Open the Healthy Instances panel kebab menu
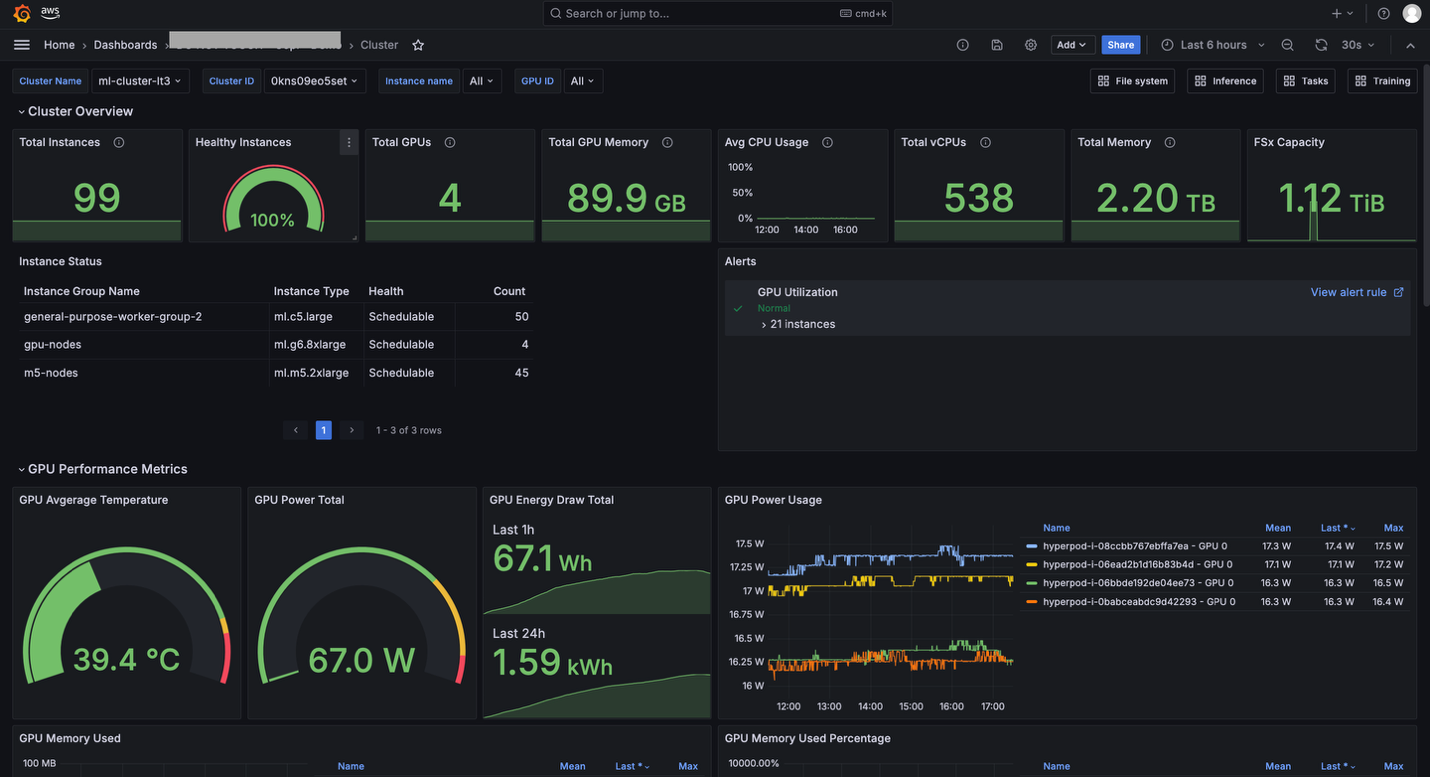 click(x=348, y=142)
